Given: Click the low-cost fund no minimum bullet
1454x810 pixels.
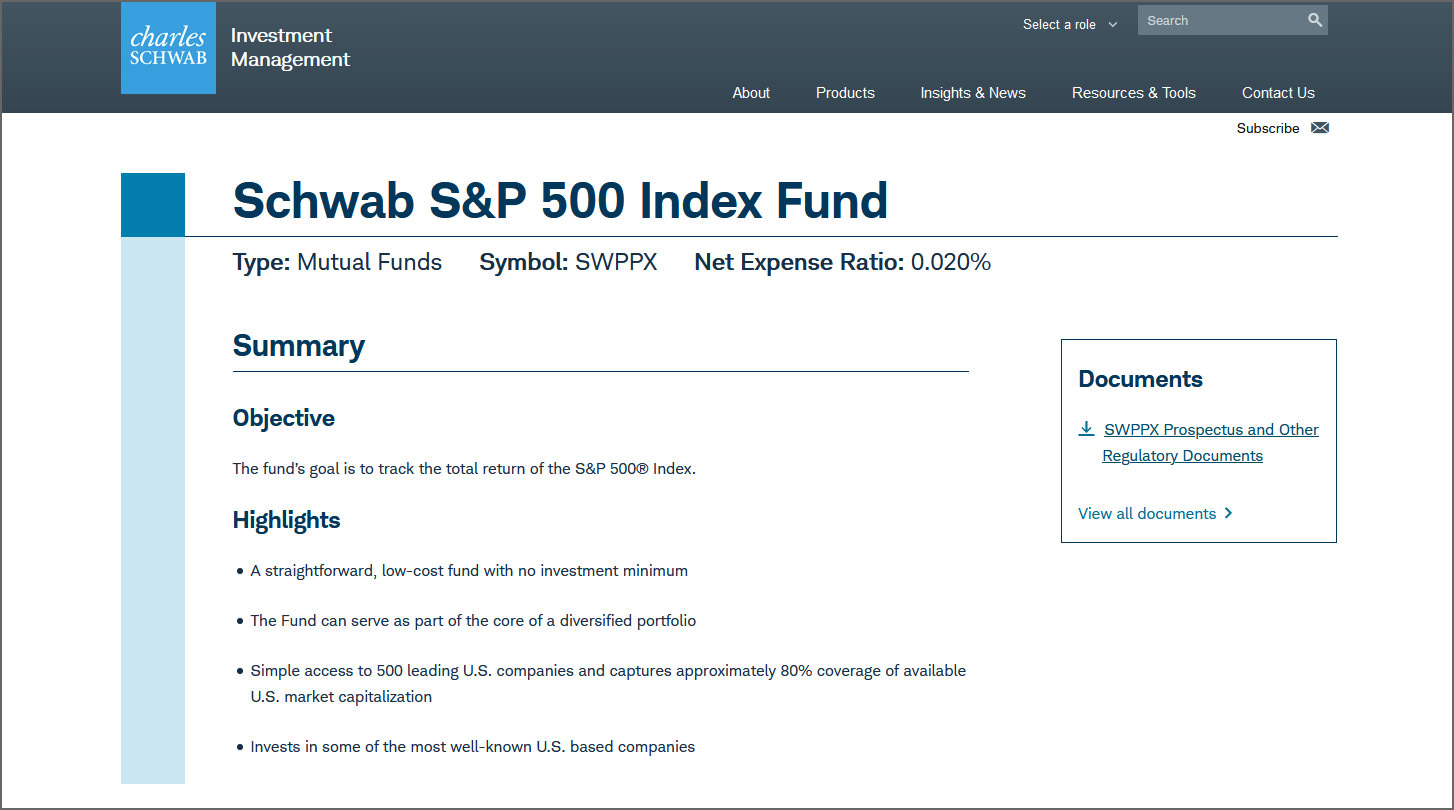Looking at the screenshot, I should click(x=469, y=571).
